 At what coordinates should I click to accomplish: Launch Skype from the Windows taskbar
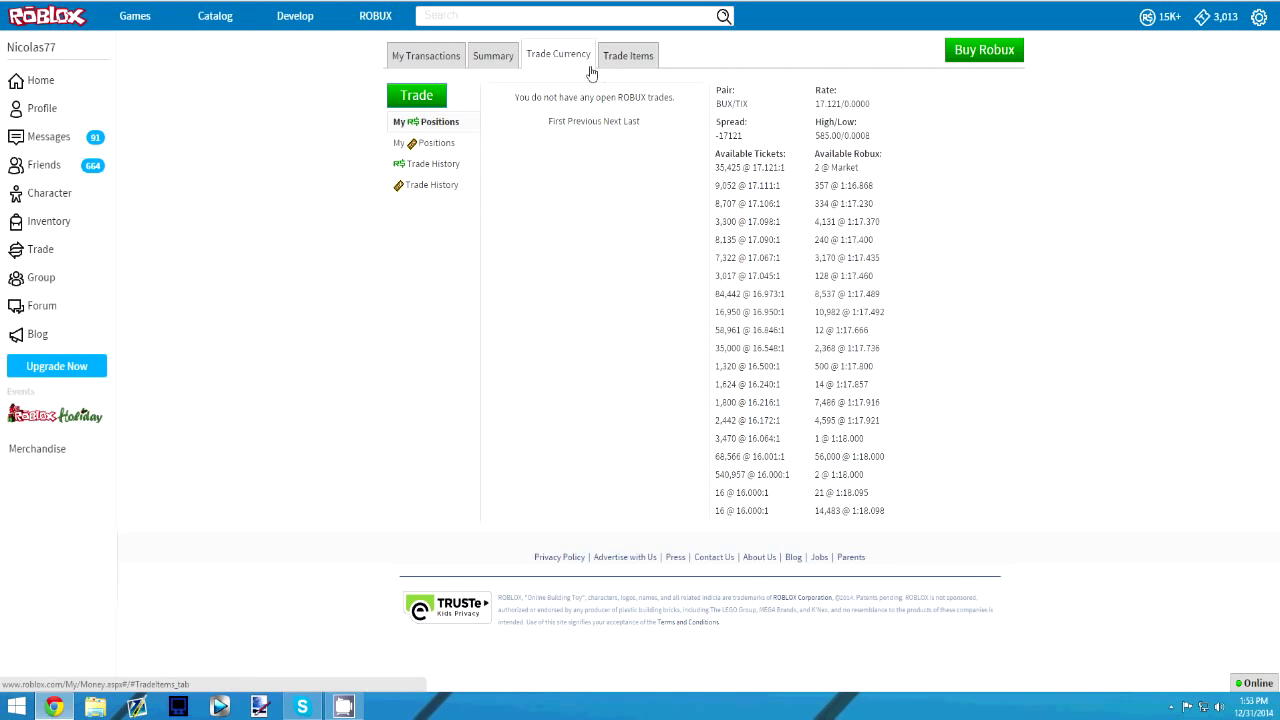click(302, 707)
